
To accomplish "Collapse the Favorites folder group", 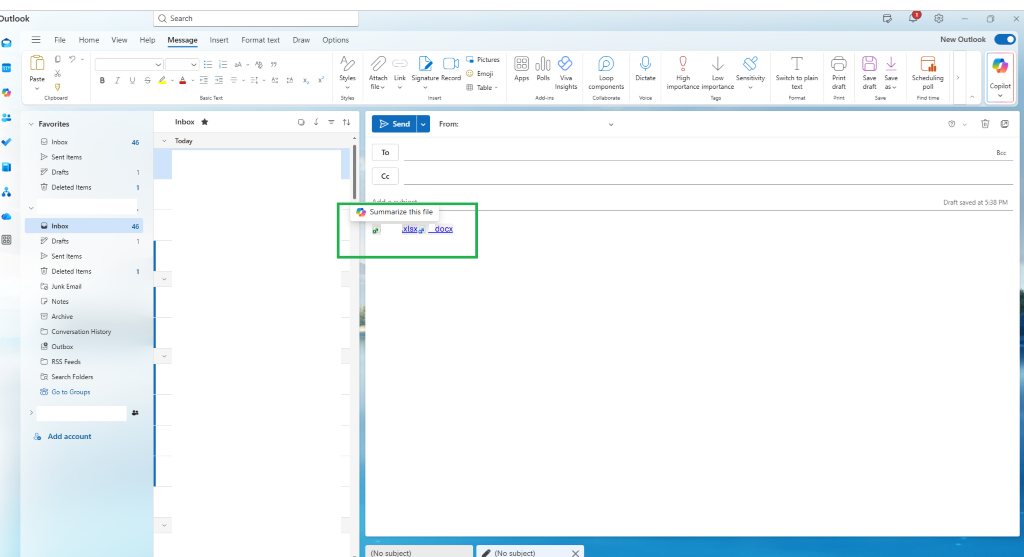I will pos(31,124).
